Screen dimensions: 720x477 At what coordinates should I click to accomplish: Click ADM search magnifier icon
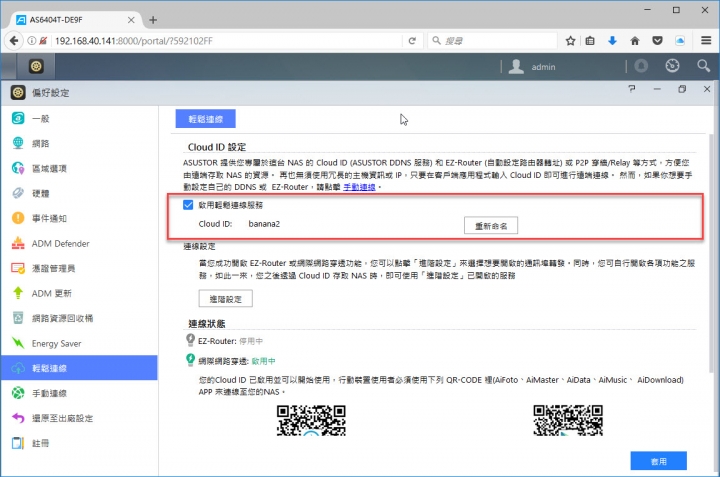(703, 66)
